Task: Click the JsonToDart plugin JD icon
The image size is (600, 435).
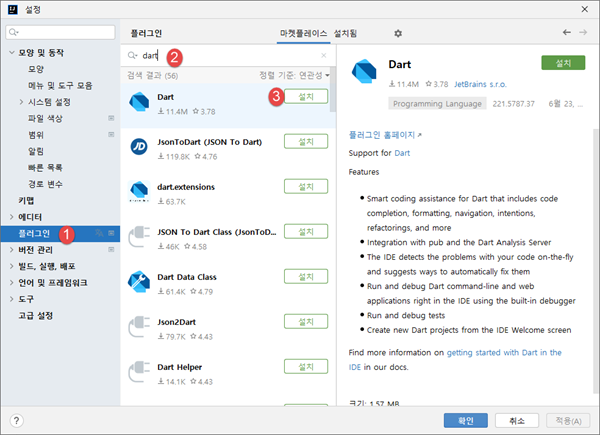Action: 139,147
